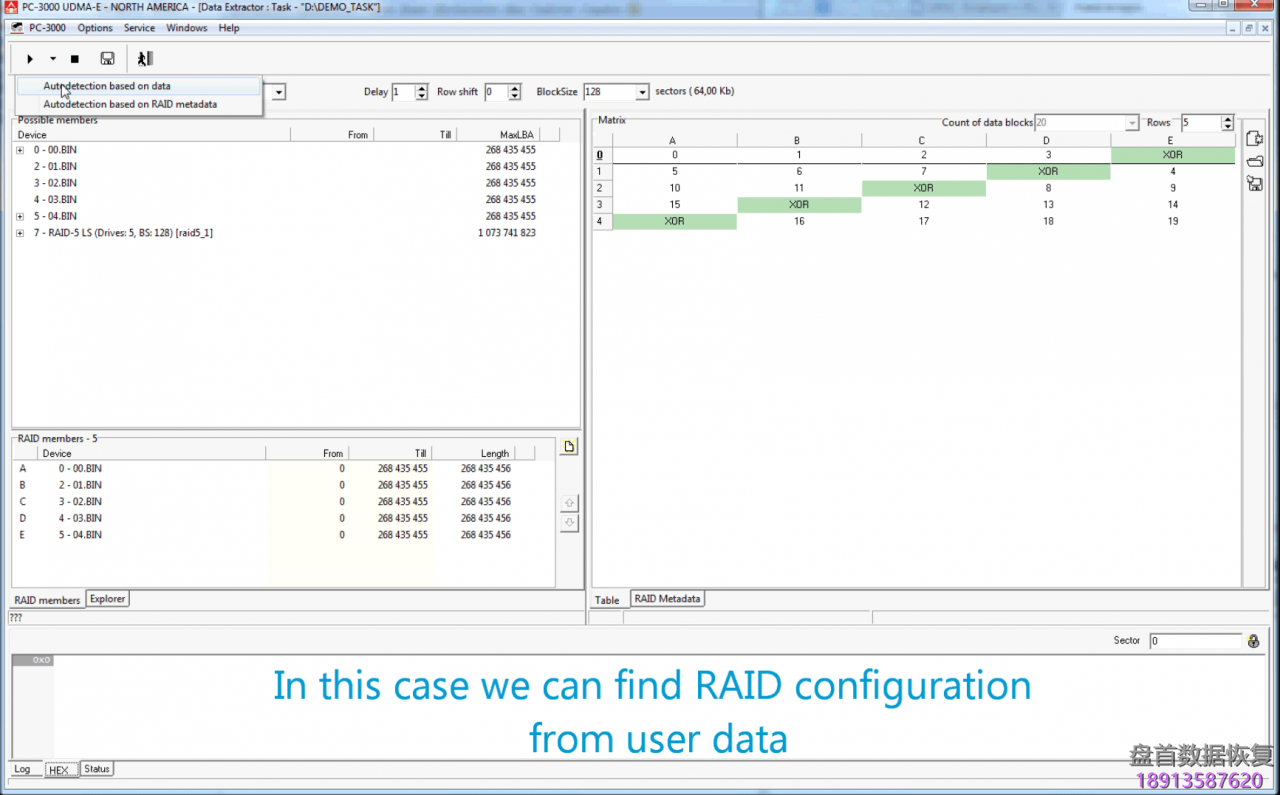Click the move-down arrow beside RAID members

(x=569, y=523)
